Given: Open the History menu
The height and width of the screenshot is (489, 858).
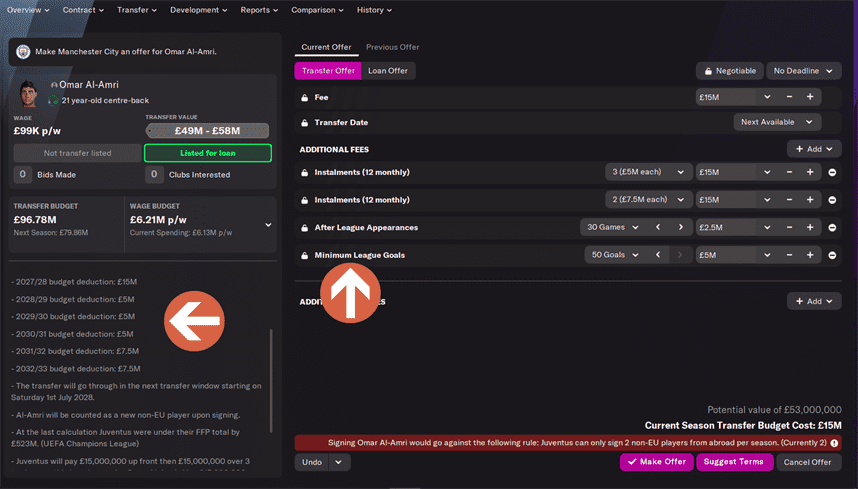Looking at the screenshot, I should pyautogui.click(x=374, y=10).
